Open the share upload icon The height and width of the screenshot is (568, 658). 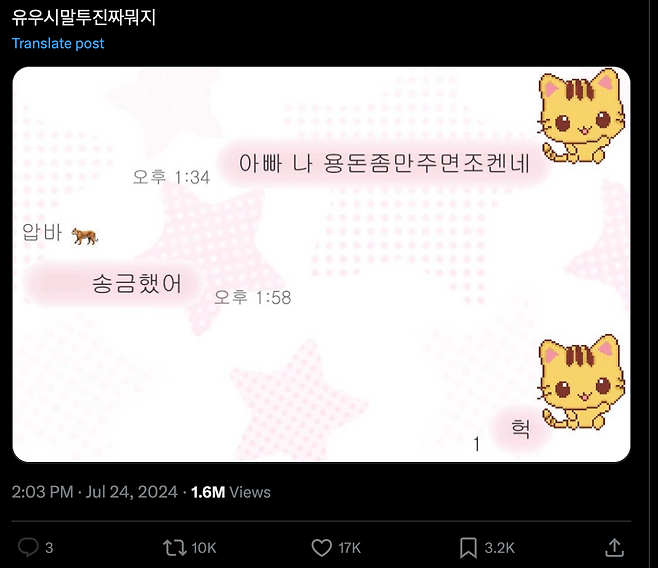click(x=614, y=547)
